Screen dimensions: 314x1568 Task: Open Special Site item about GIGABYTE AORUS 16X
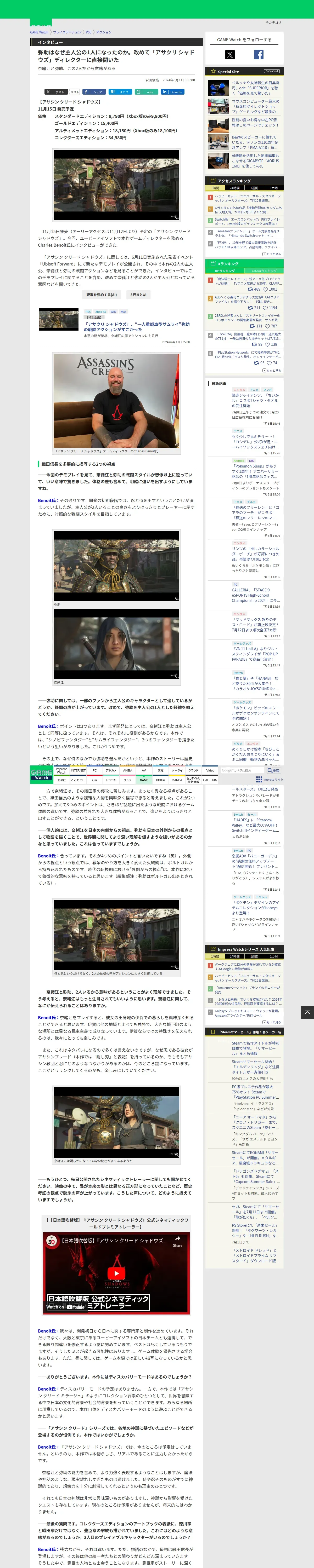[256, 161]
